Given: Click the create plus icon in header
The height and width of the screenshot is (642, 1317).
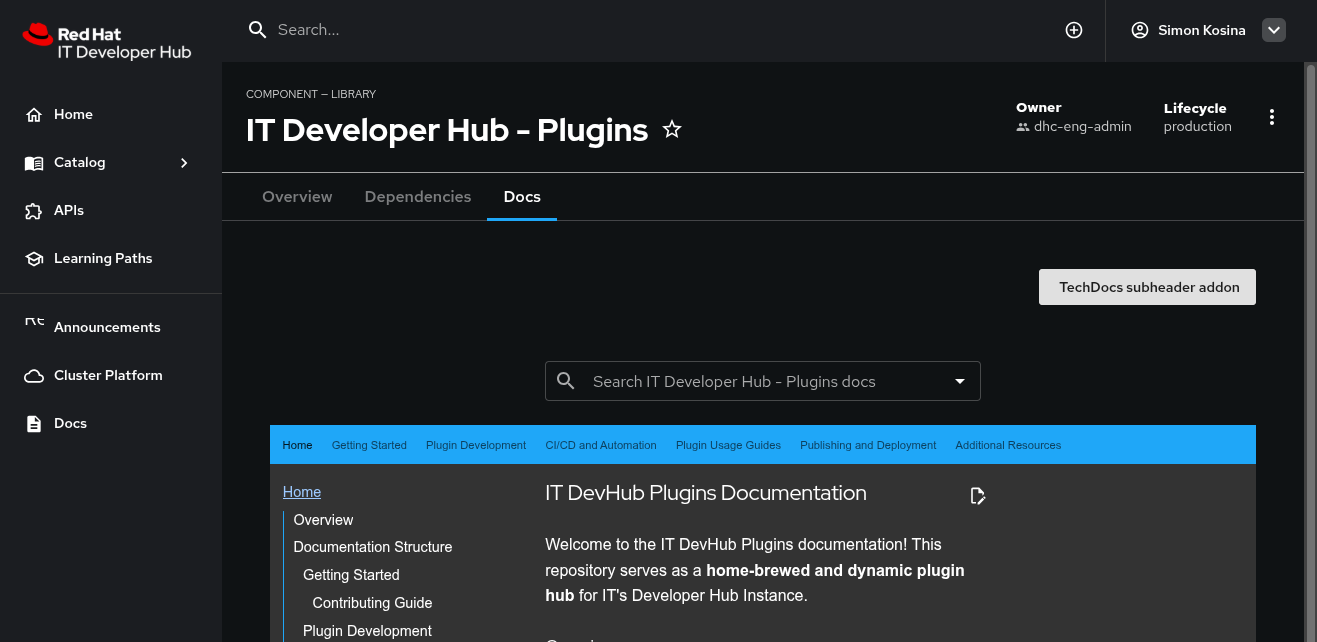Looking at the screenshot, I should coord(1074,30).
